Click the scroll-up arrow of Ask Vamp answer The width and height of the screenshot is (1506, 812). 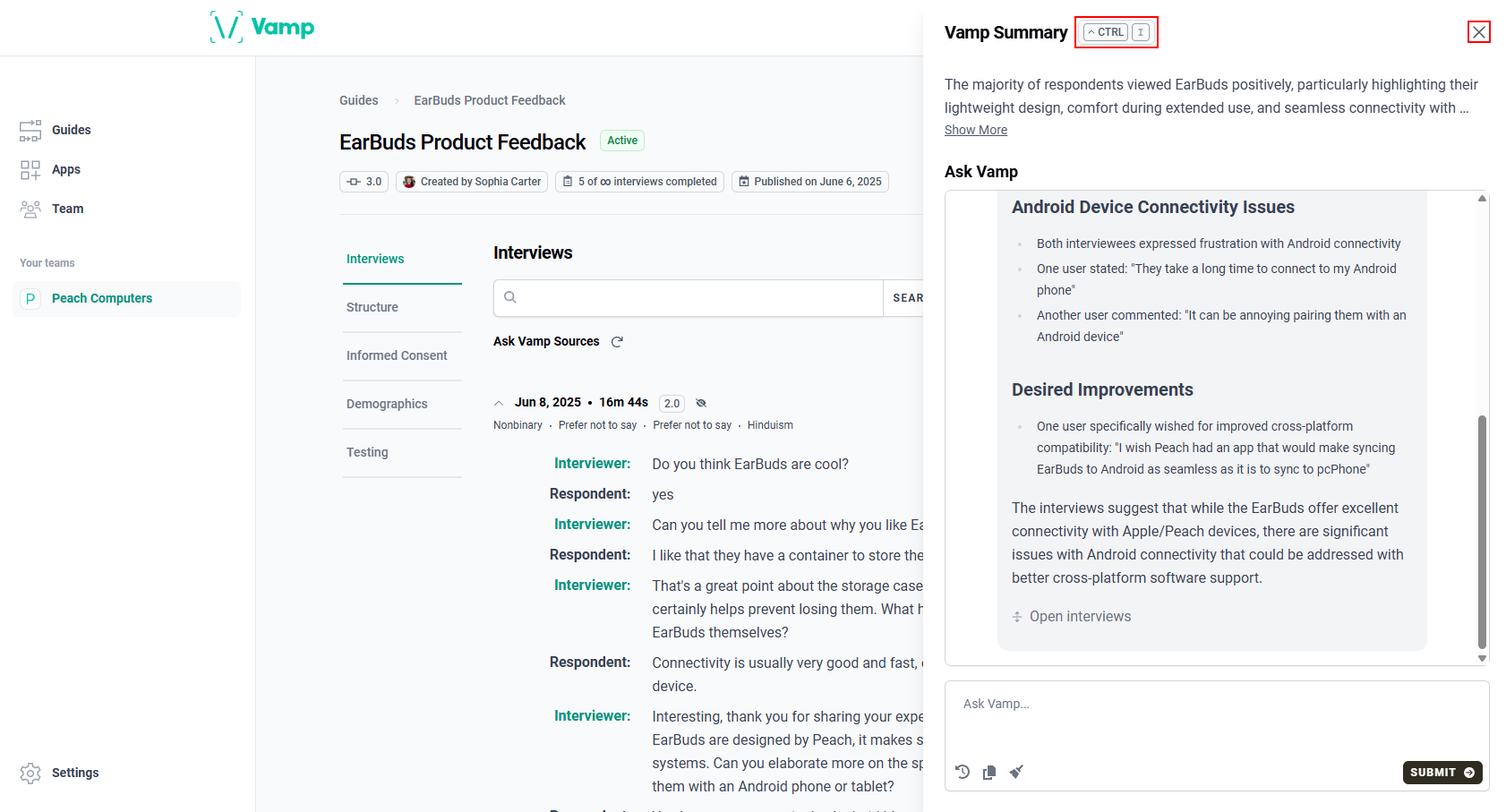(1483, 199)
